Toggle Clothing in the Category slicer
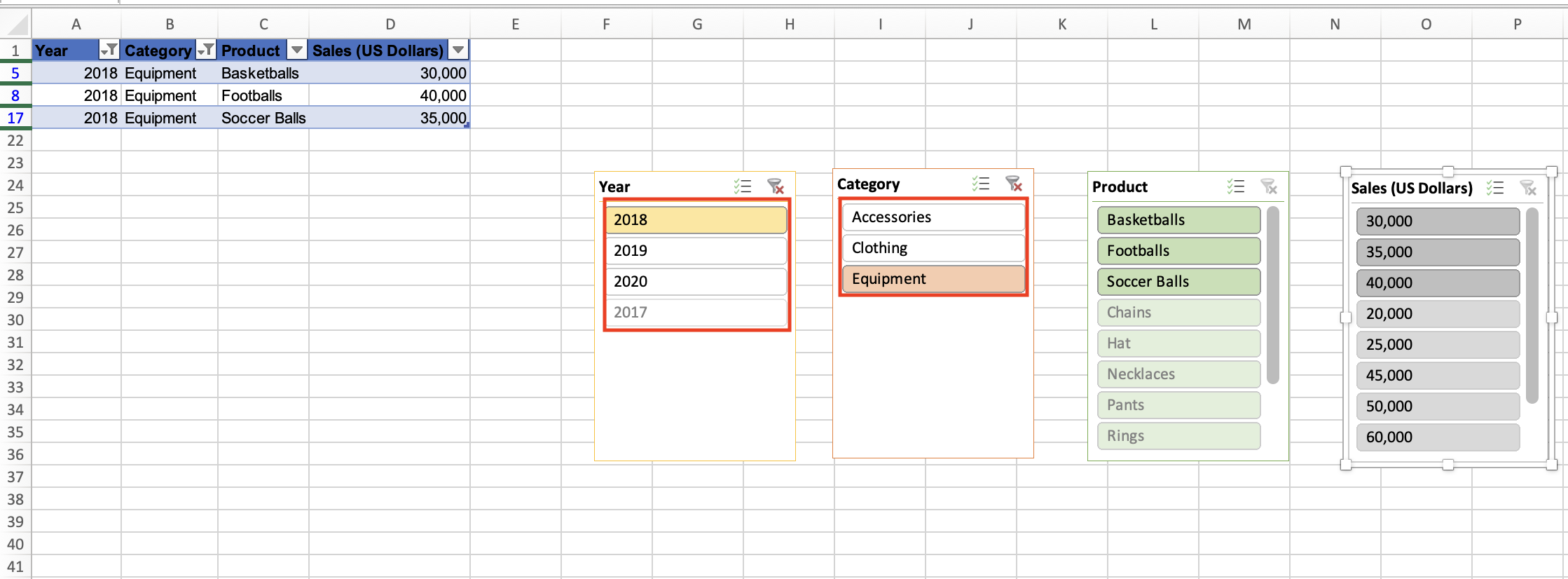This screenshot has height=579, width=1568. [933, 247]
